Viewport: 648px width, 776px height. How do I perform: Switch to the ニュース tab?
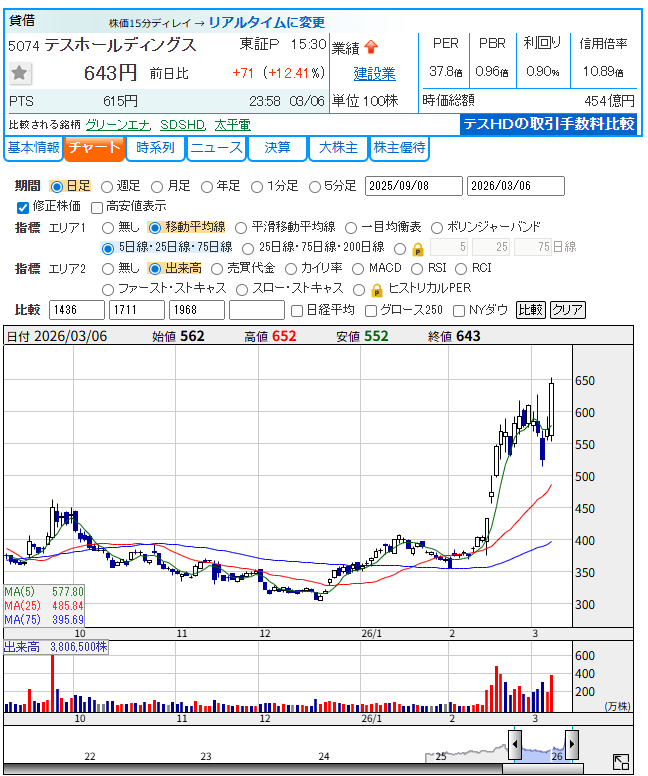pyautogui.click(x=216, y=148)
